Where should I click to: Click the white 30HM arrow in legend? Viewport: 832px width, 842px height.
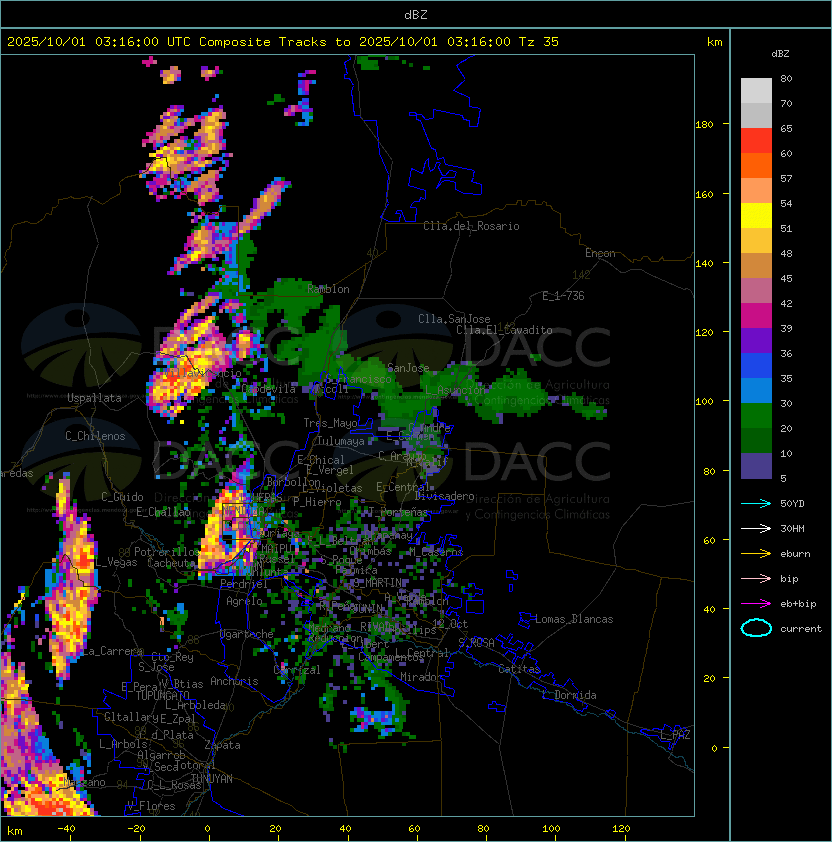tap(756, 528)
